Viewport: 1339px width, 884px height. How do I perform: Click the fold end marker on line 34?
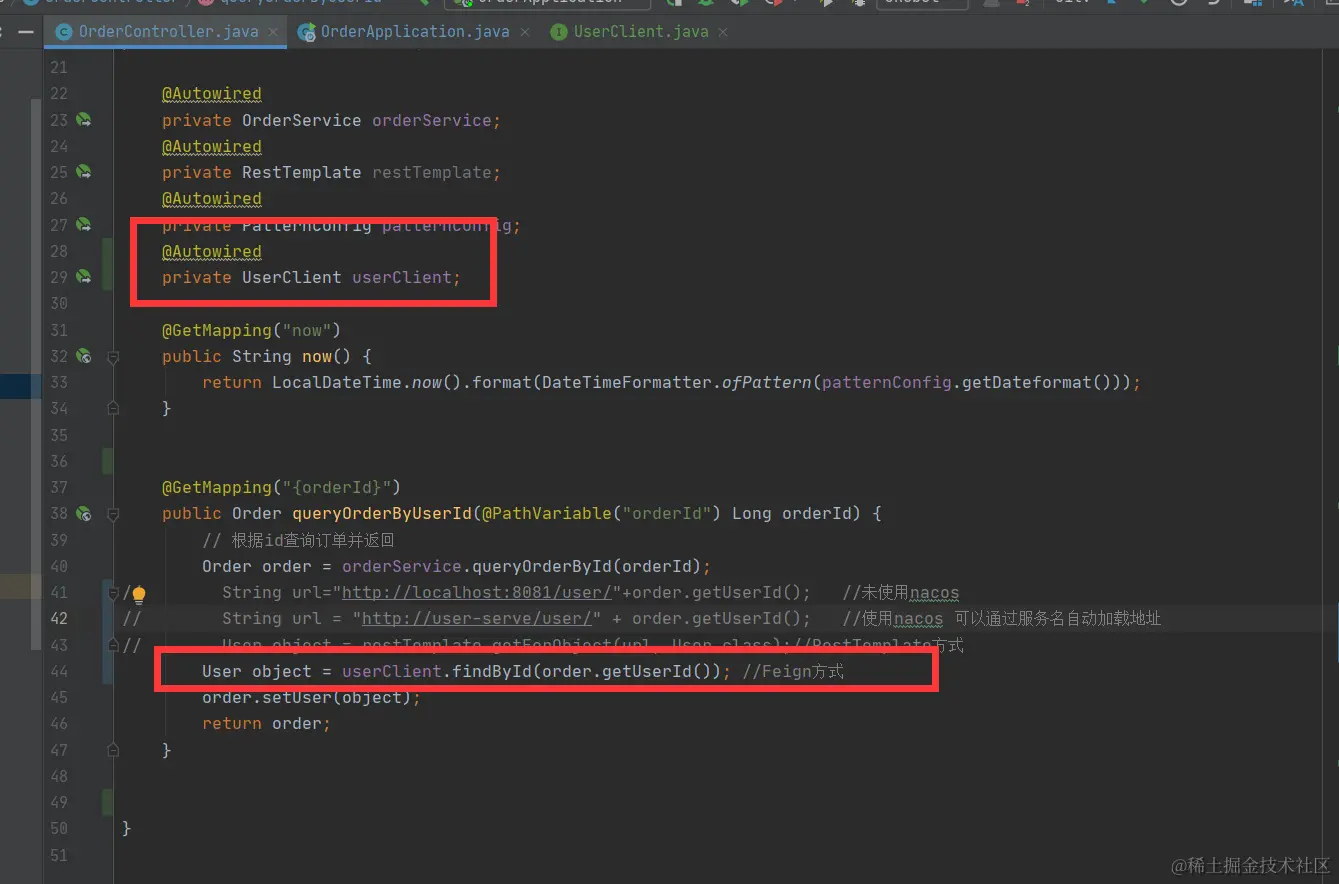click(x=113, y=408)
